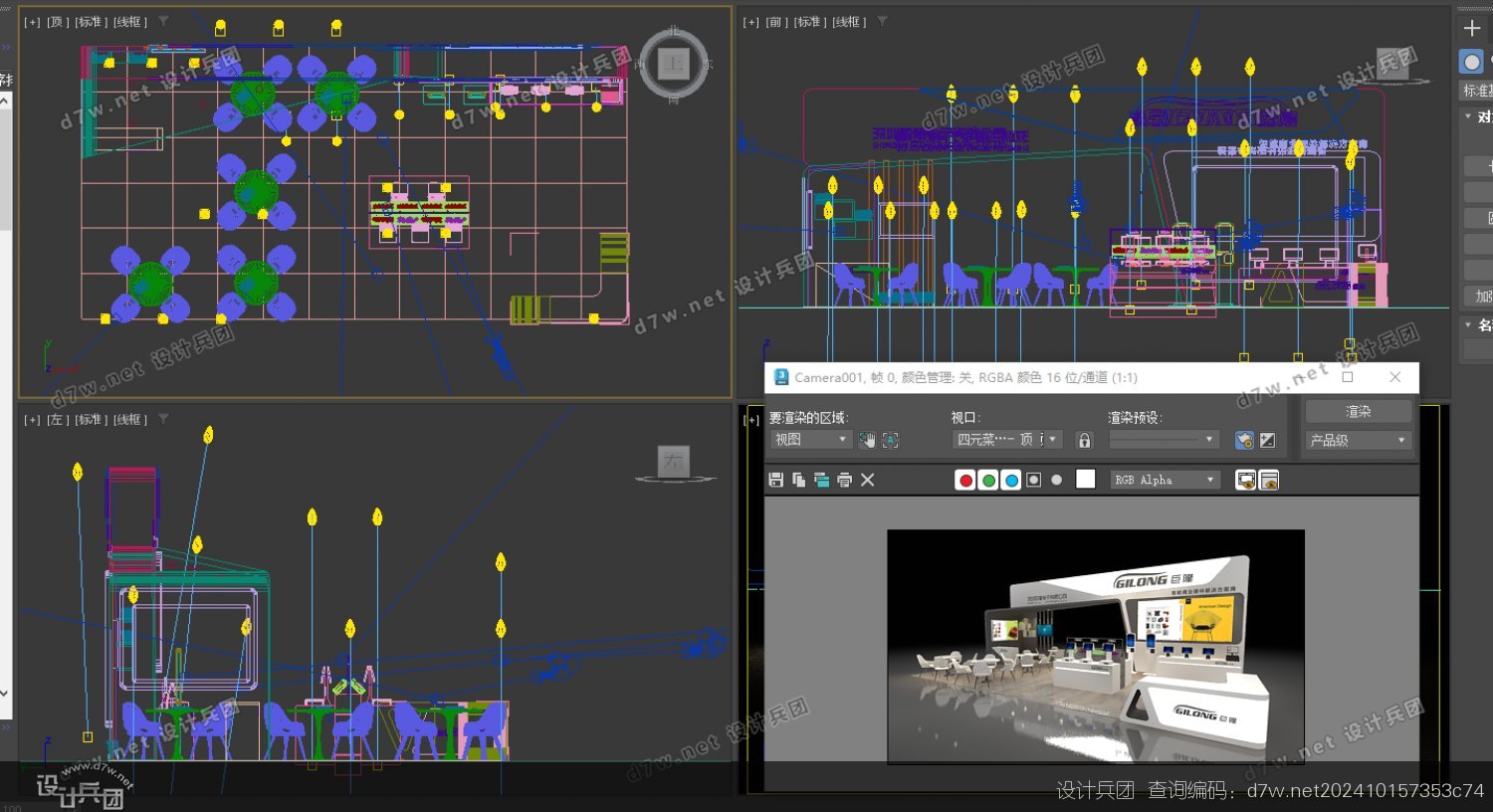Open the [+] menu of the Top viewport
Screen dimensions: 1493x812
(x=32, y=22)
